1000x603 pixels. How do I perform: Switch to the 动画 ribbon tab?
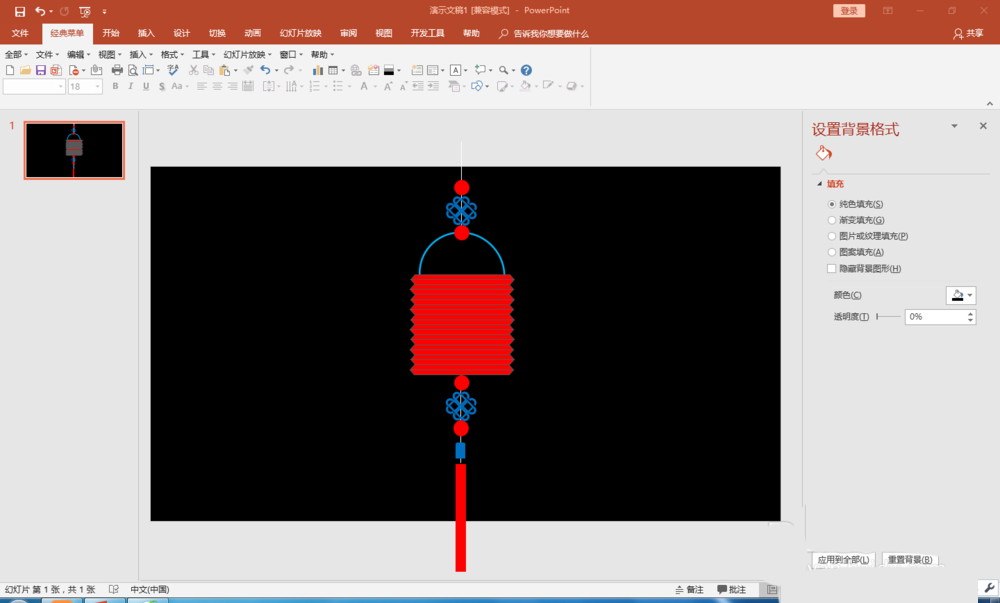[253, 33]
